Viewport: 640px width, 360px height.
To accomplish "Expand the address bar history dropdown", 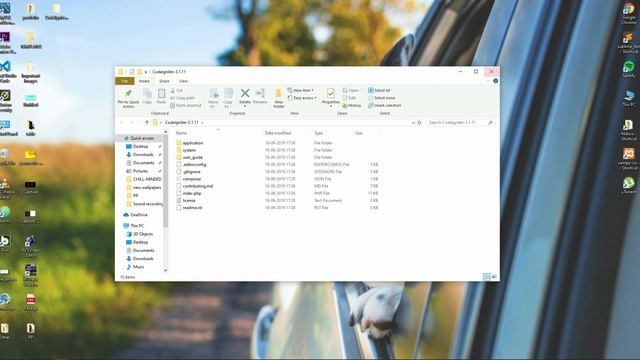I will tap(413, 122).
